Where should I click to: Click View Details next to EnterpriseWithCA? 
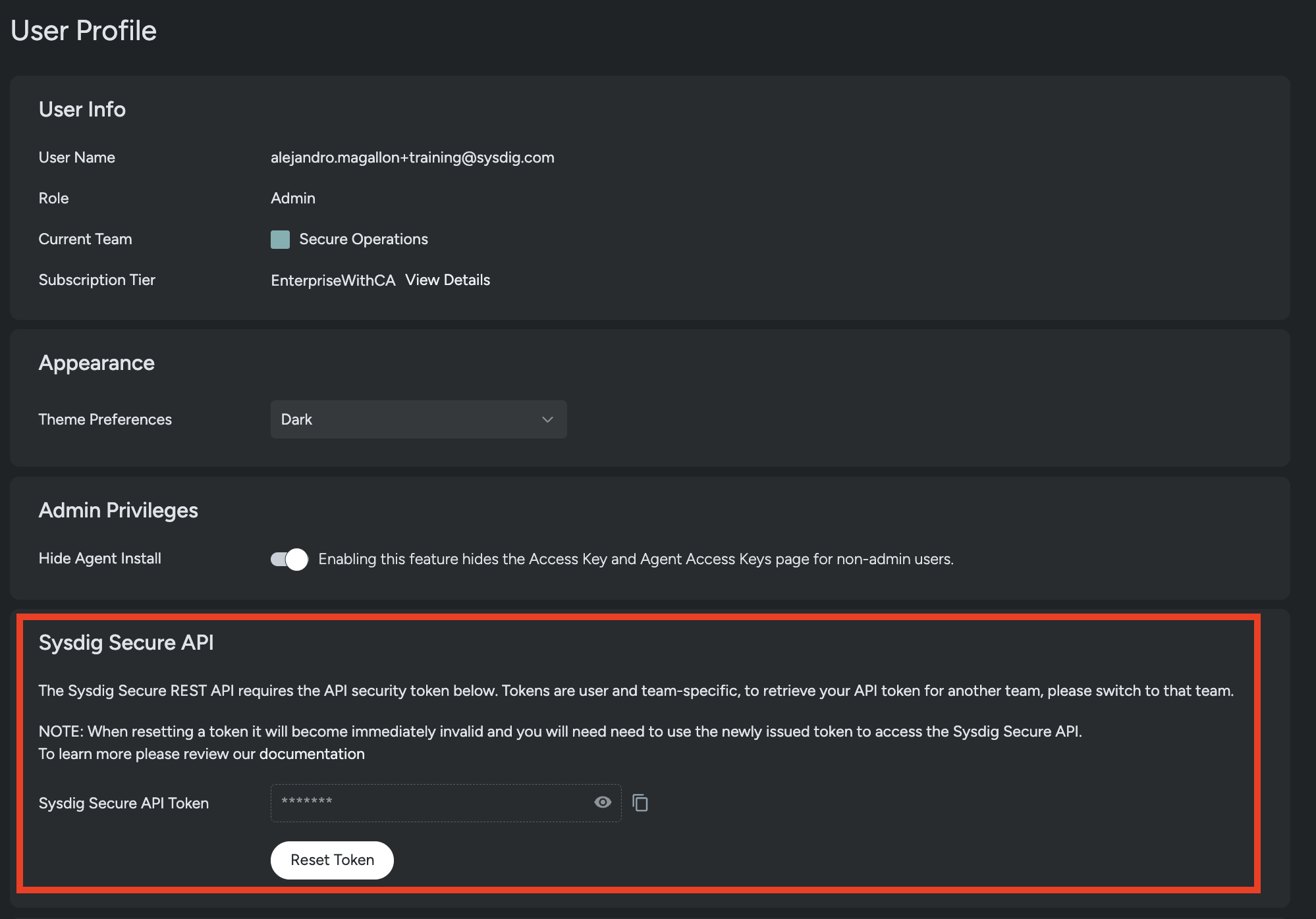pos(448,280)
